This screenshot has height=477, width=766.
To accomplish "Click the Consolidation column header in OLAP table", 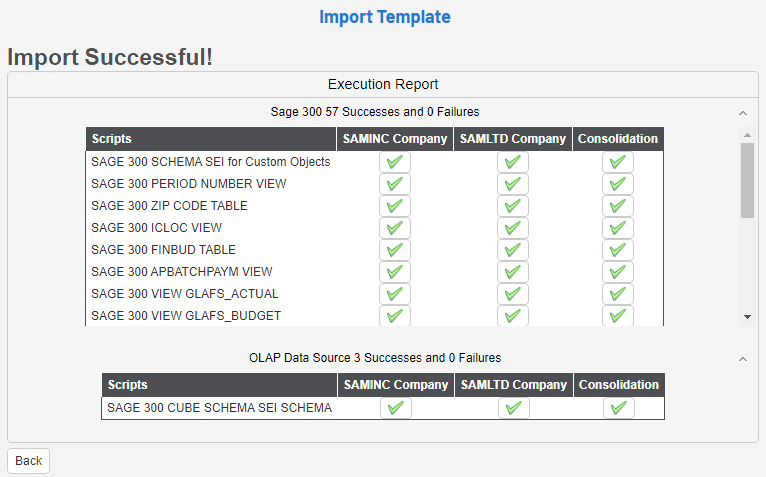I will point(619,385).
